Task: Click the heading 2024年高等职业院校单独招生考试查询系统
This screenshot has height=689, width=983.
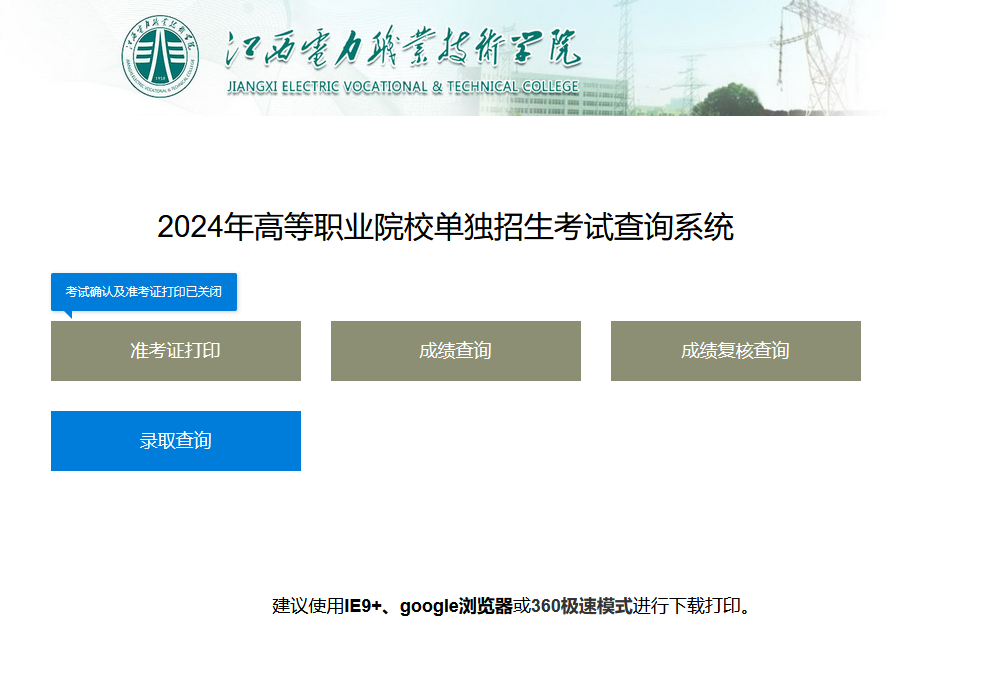Action: (x=445, y=227)
